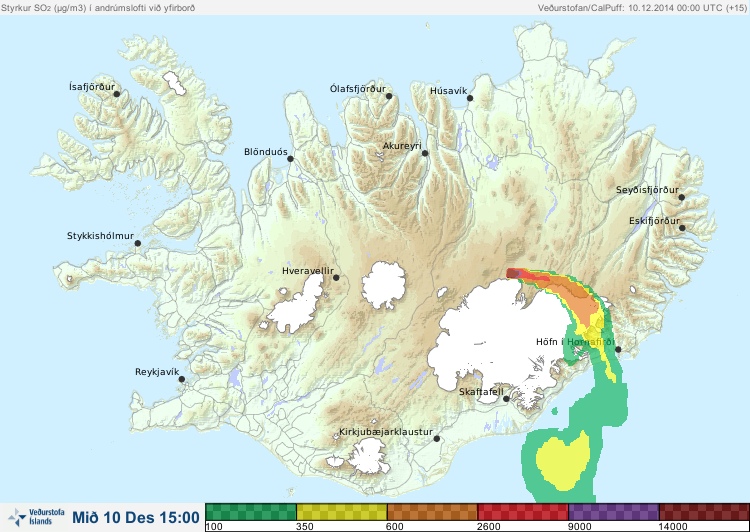Click the 'Skaftafell' label text
750x532 pixels.
481,392
